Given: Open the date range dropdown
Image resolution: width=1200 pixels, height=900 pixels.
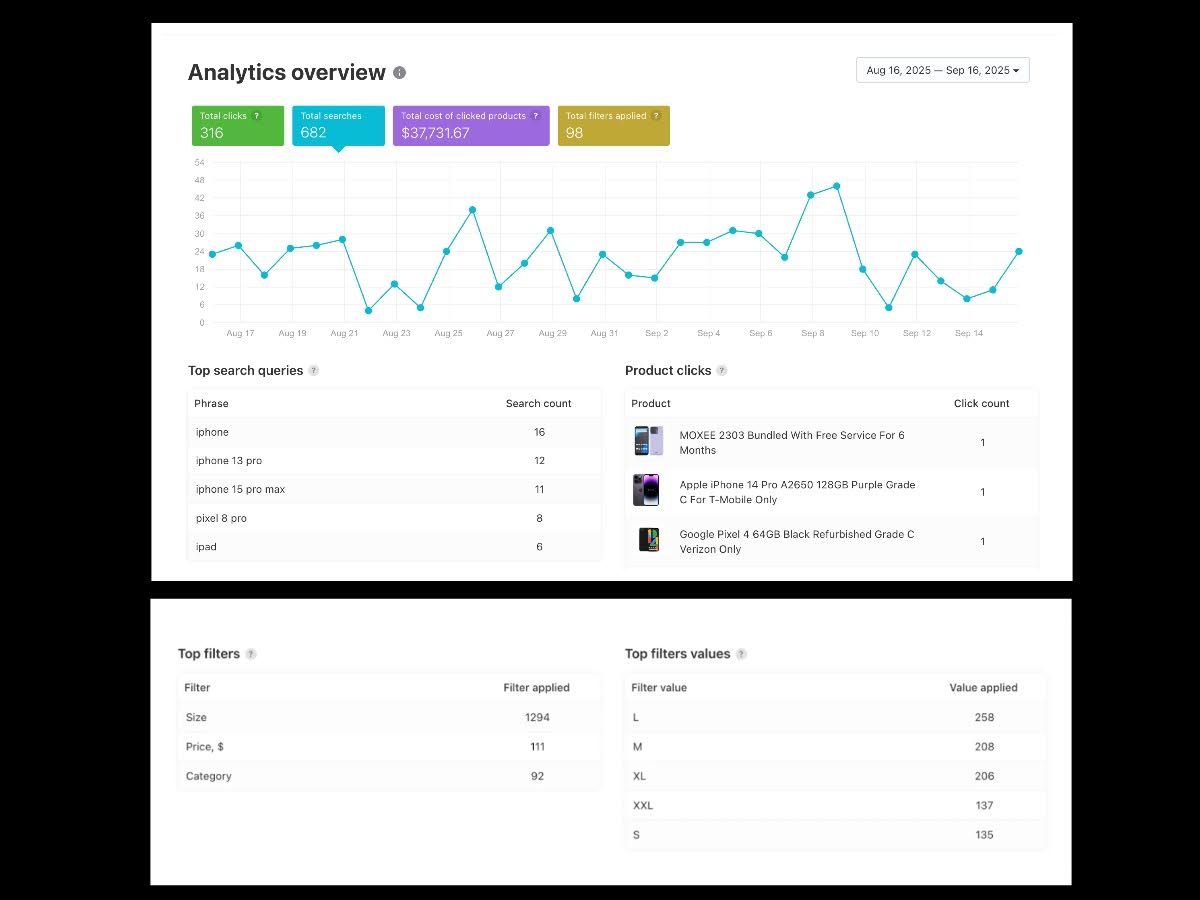Looking at the screenshot, I should point(943,70).
